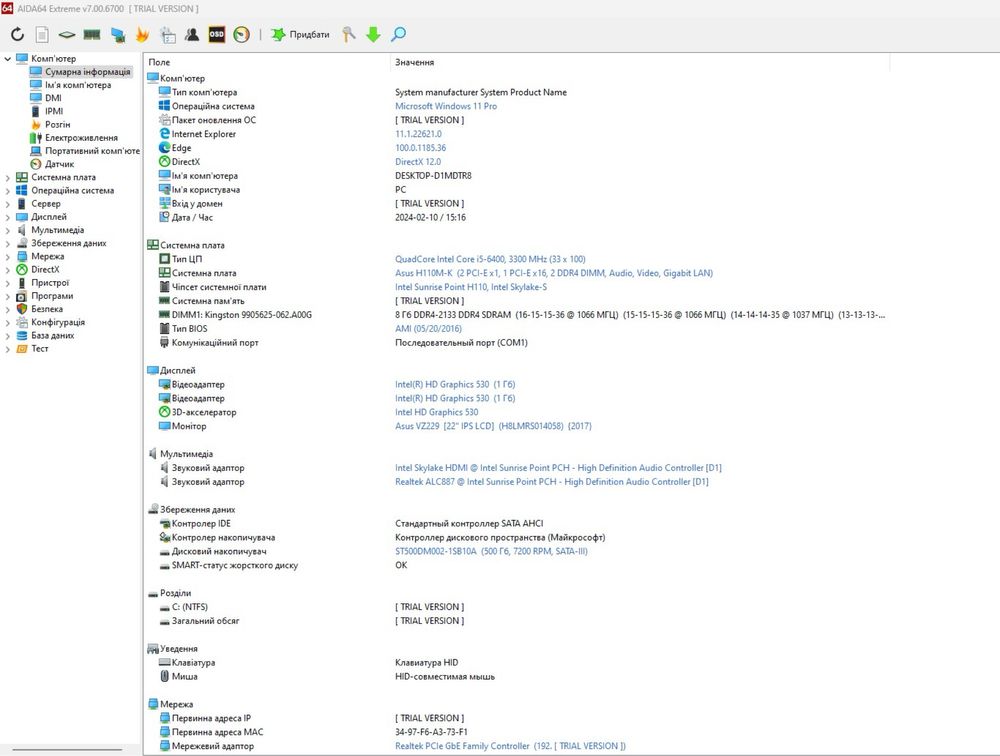Open the AMI (05/20/2016) BIOS link

(x=428, y=329)
